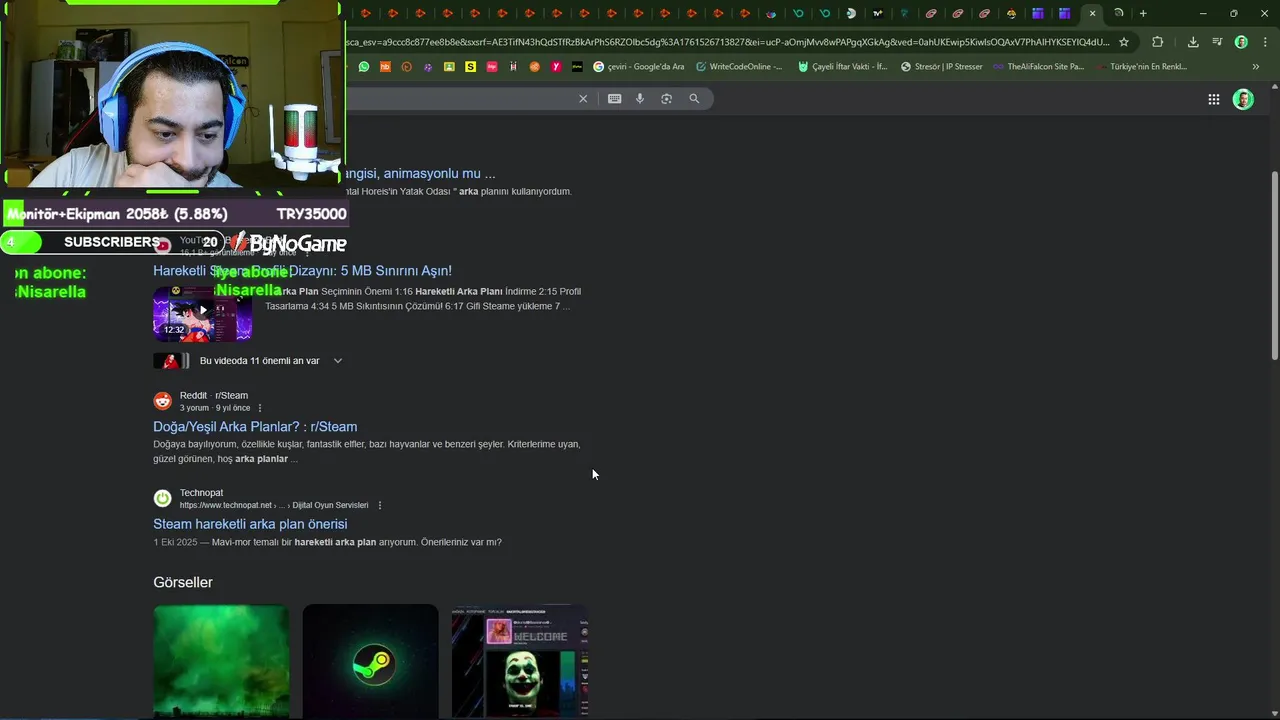The height and width of the screenshot is (720, 1280).
Task: Open the 'Çayeli İftar Vakti' bookmark
Action: click(x=842, y=67)
